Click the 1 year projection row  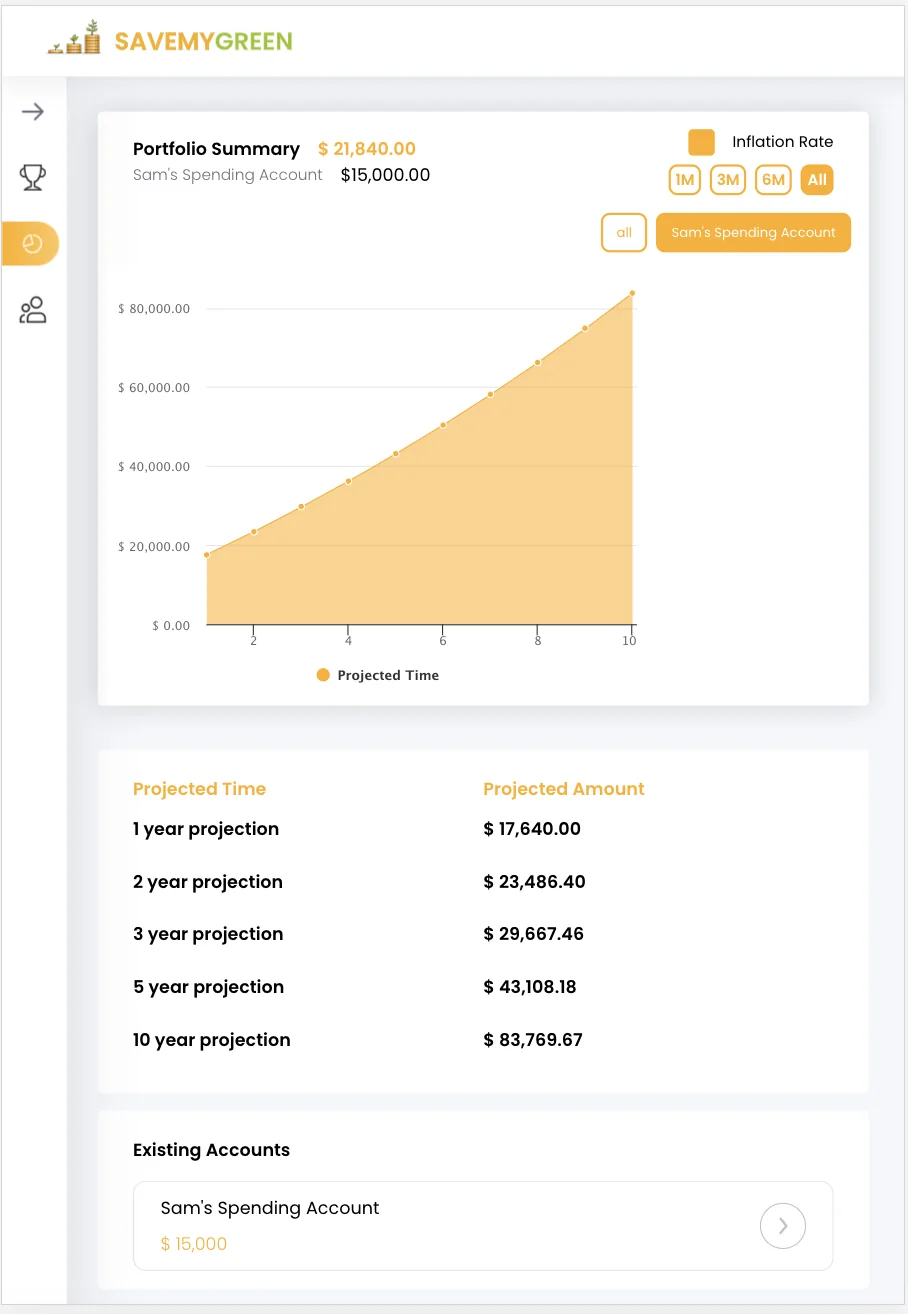point(206,829)
